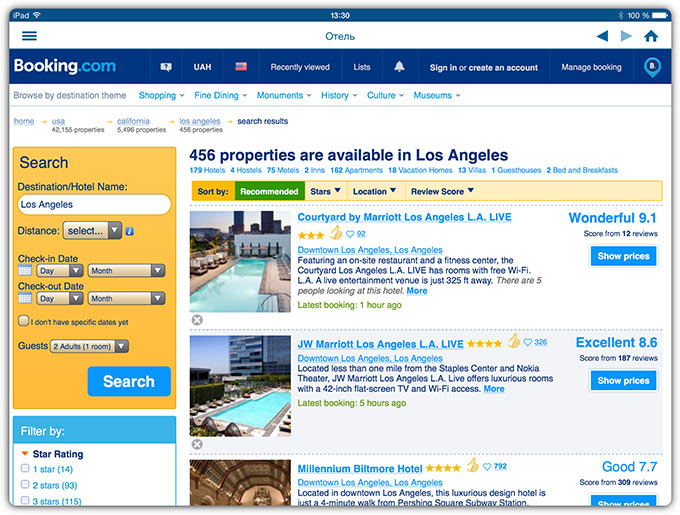Show prices for Courtyard by Marriott
The width and height of the screenshot is (680, 515).
point(623,256)
